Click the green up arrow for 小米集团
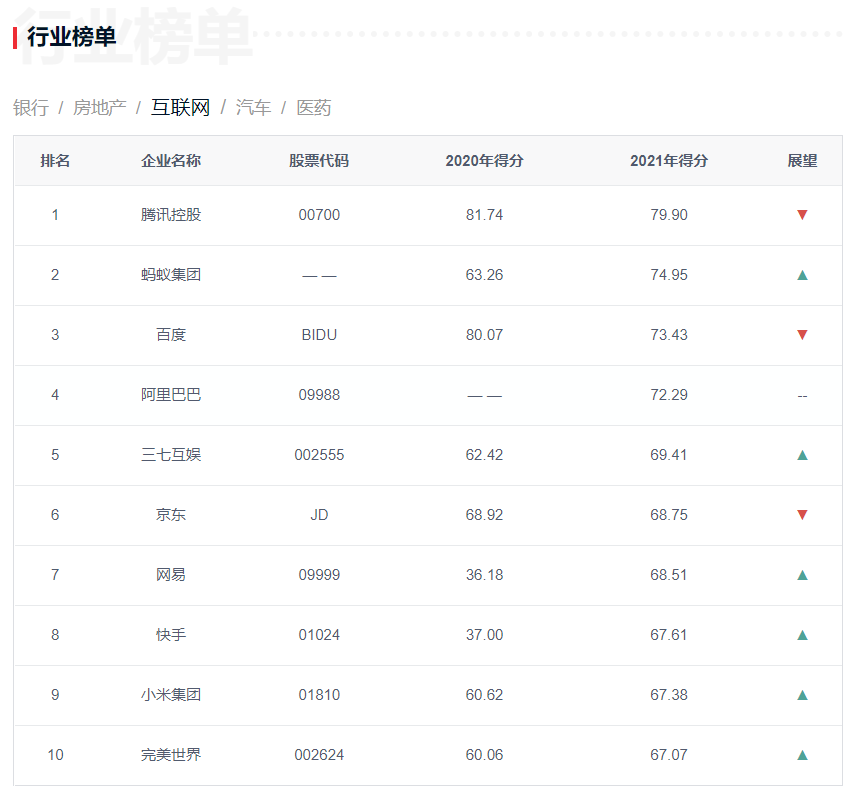Screen dimensions: 862x797 [x=802, y=695]
